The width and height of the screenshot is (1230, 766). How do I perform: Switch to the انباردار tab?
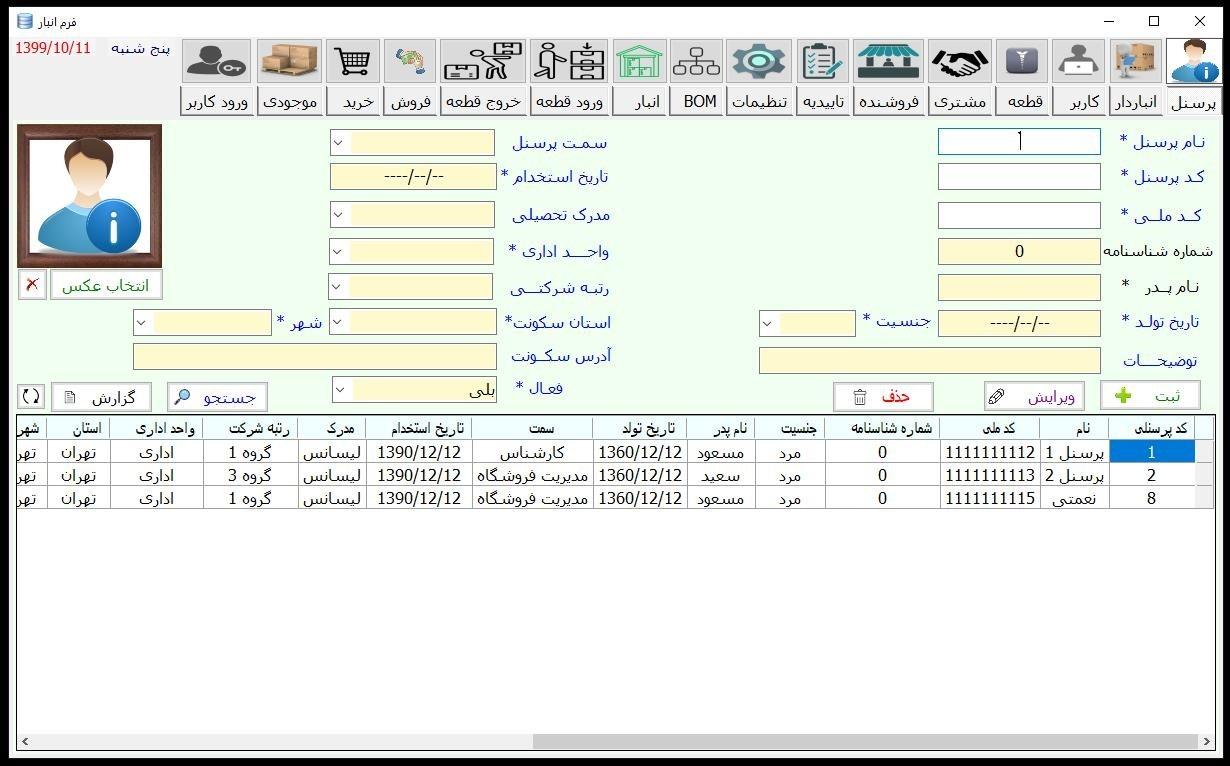pyautogui.click(x=1135, y=102)
